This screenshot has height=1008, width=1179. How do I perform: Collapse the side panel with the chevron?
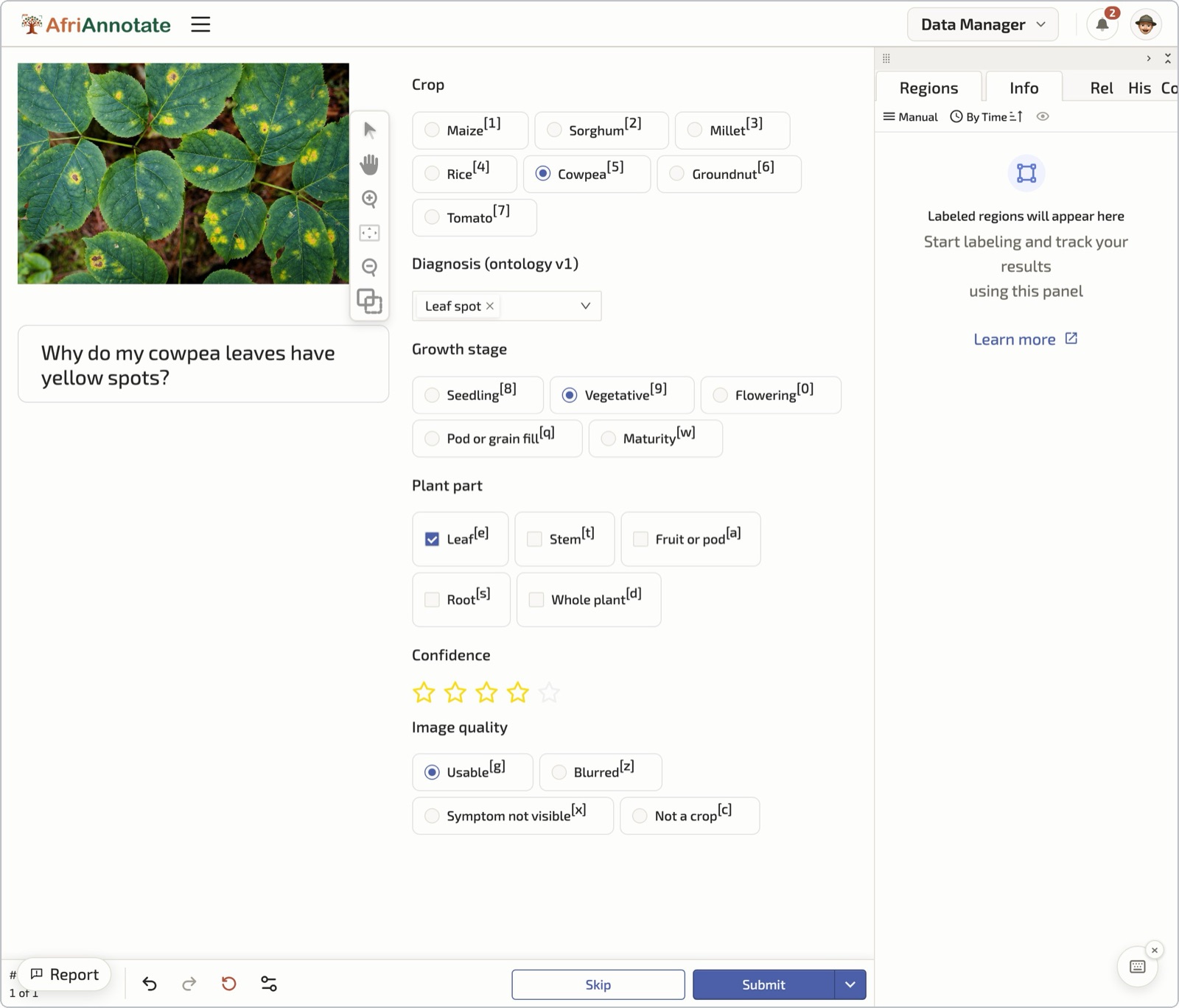click(1148, 58)
